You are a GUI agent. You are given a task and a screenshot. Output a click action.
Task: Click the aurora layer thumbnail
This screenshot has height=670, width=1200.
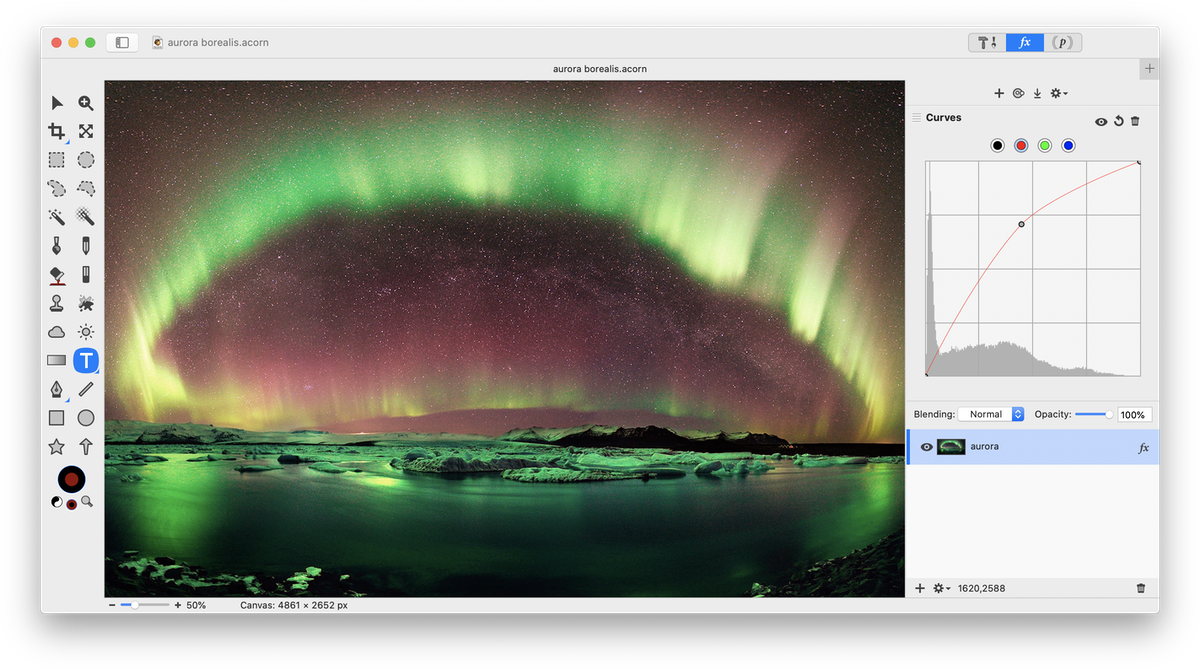951,447
